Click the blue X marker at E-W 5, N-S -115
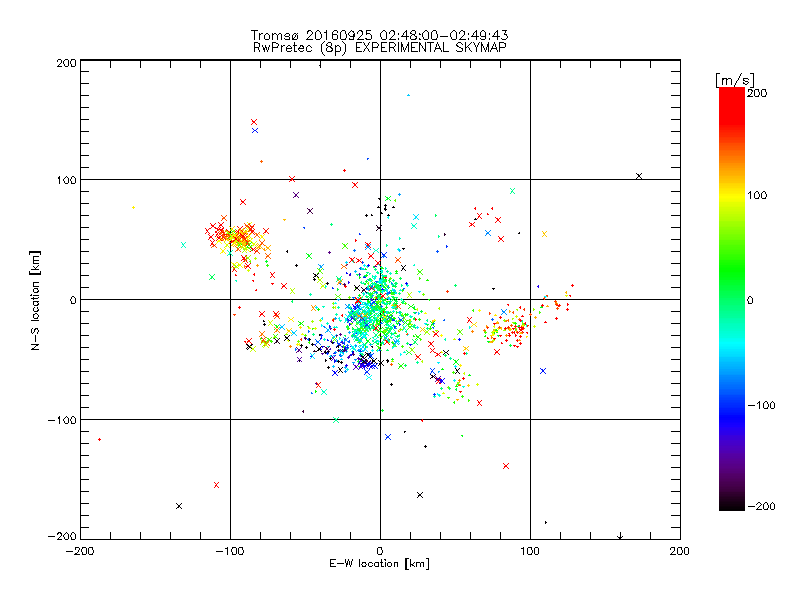The width and height of the screenshot is (800, 600). (x=388, y=437)
